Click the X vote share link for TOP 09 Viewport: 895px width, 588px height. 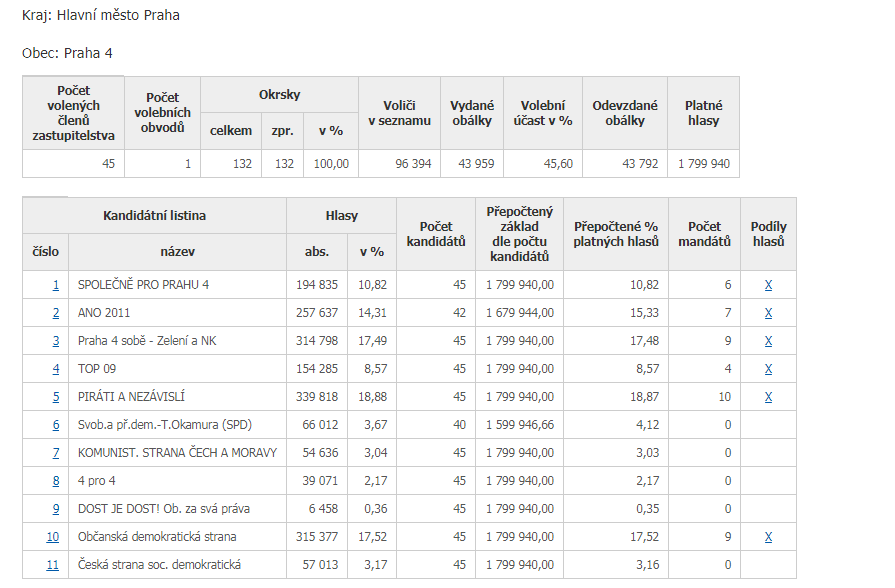click(x=768, y=369)
